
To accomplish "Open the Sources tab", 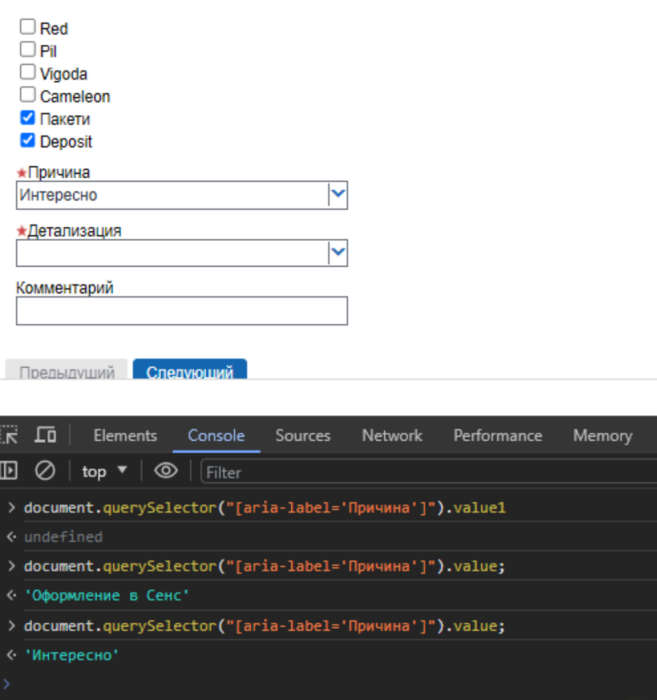I will coord(303,435).
